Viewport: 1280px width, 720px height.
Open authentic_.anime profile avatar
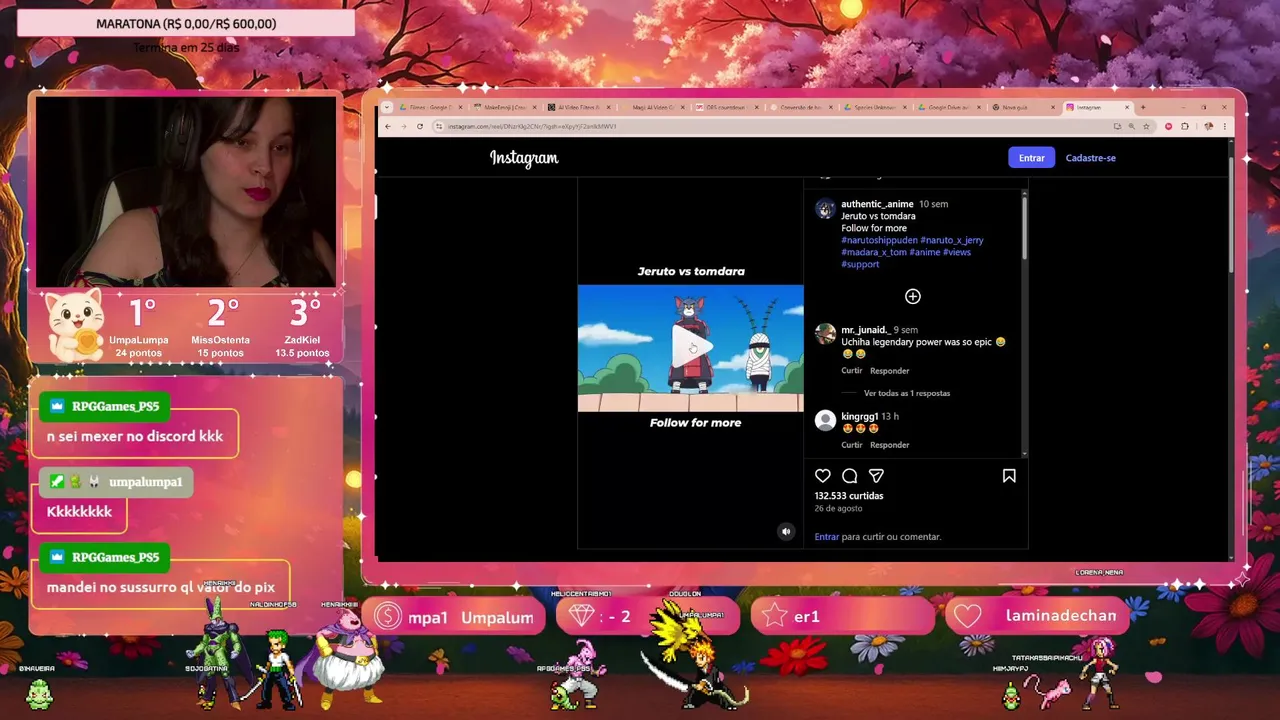click(x=825, y=209)
